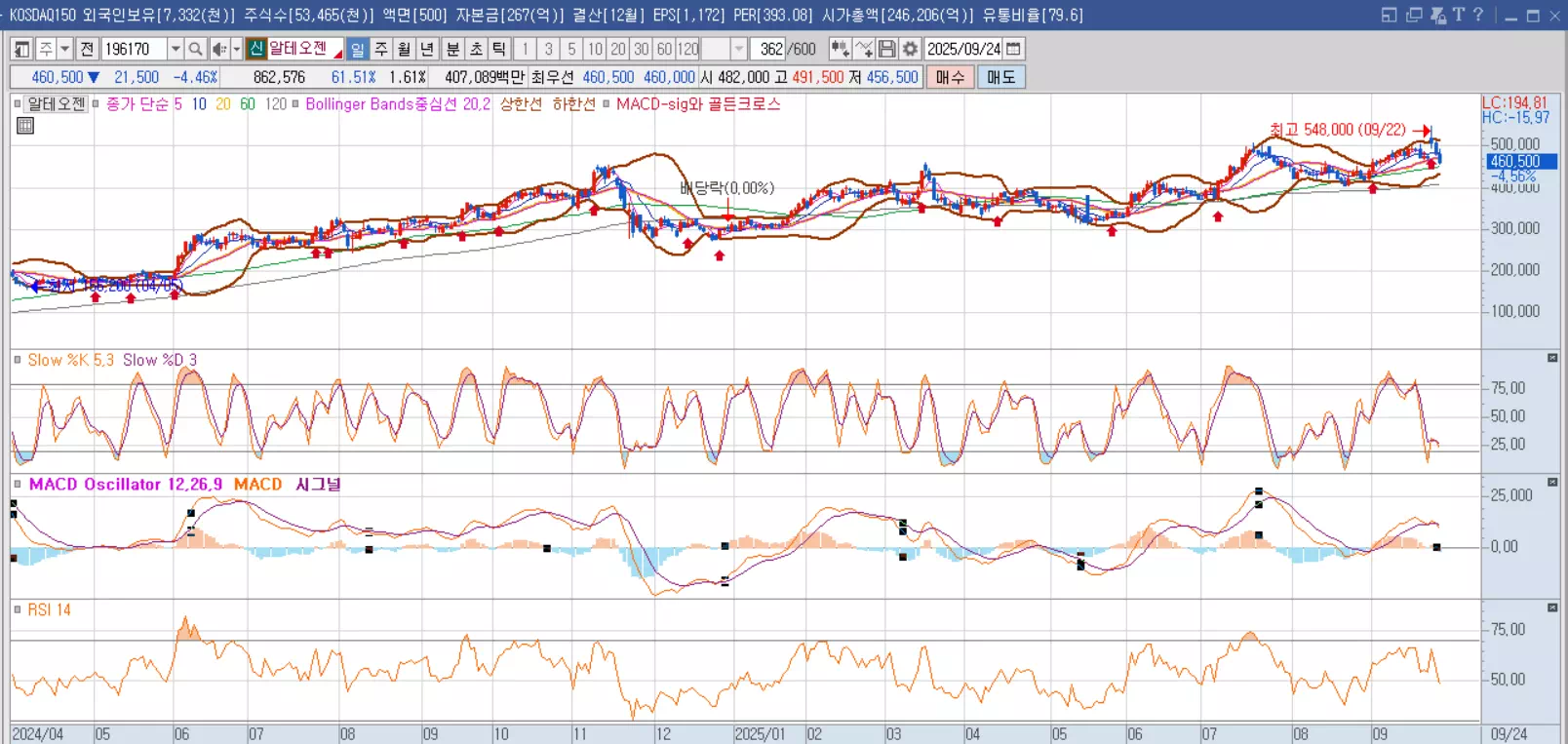Click the 전 button beside stock code
This screenshot has width=1568, height=744.
point(88,49)
